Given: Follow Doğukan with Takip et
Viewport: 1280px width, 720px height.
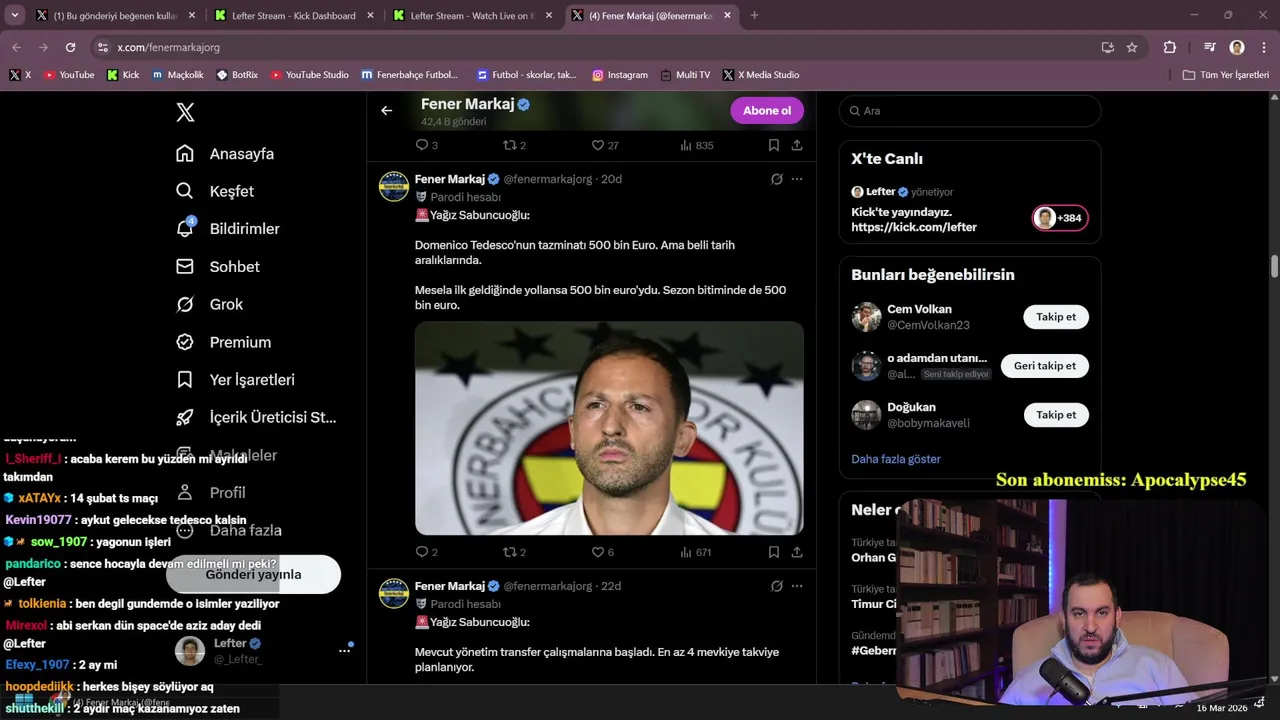Looking at the screenshot, I should [x=1056, y=415].
